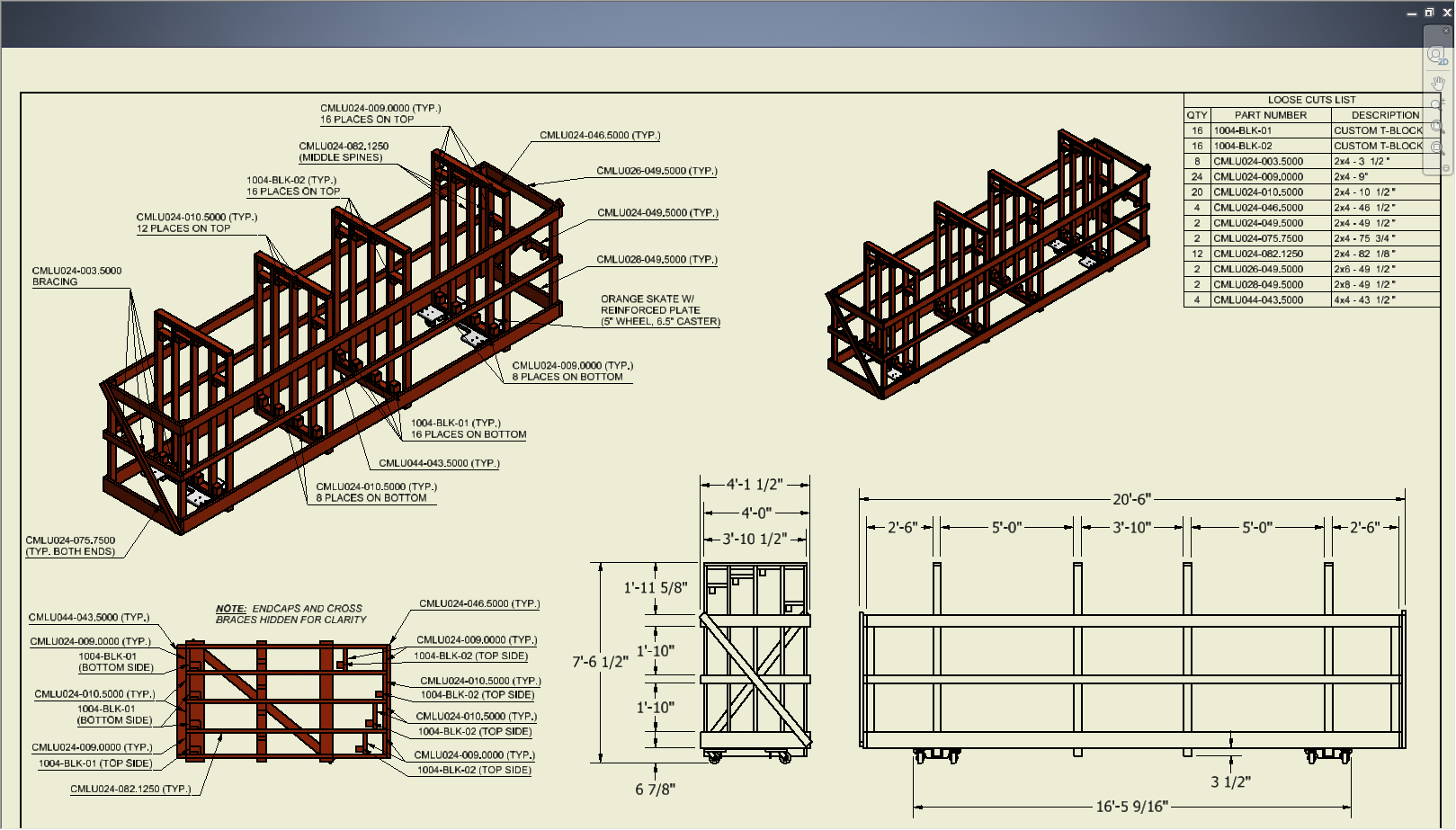1456x830 pixels.
Task: Select the Zoom Fit view tool
Action: [1436, 146]
